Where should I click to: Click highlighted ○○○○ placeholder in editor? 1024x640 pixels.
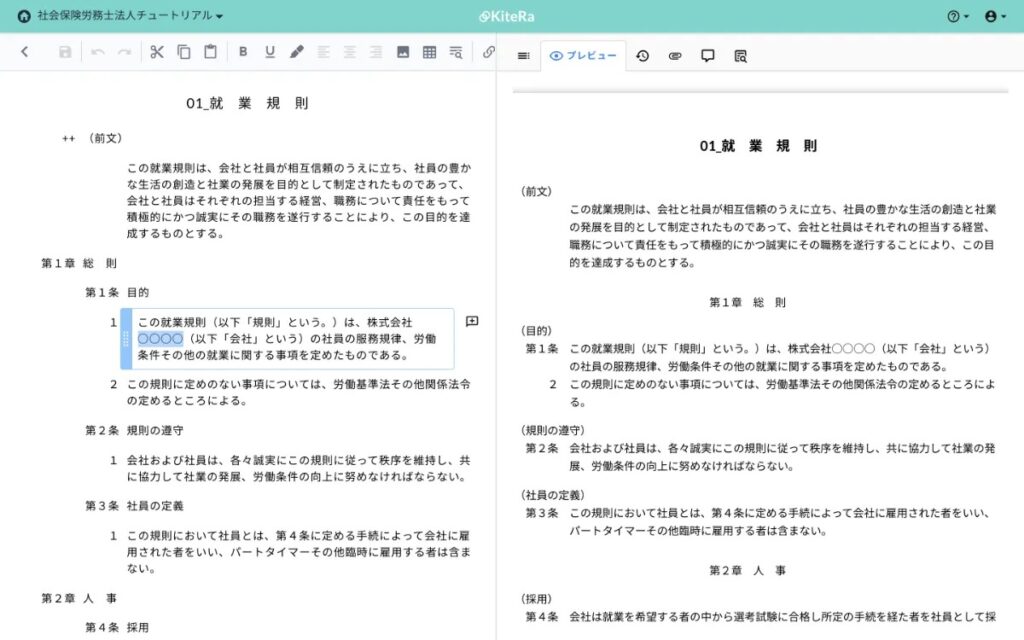pos(160,338)
